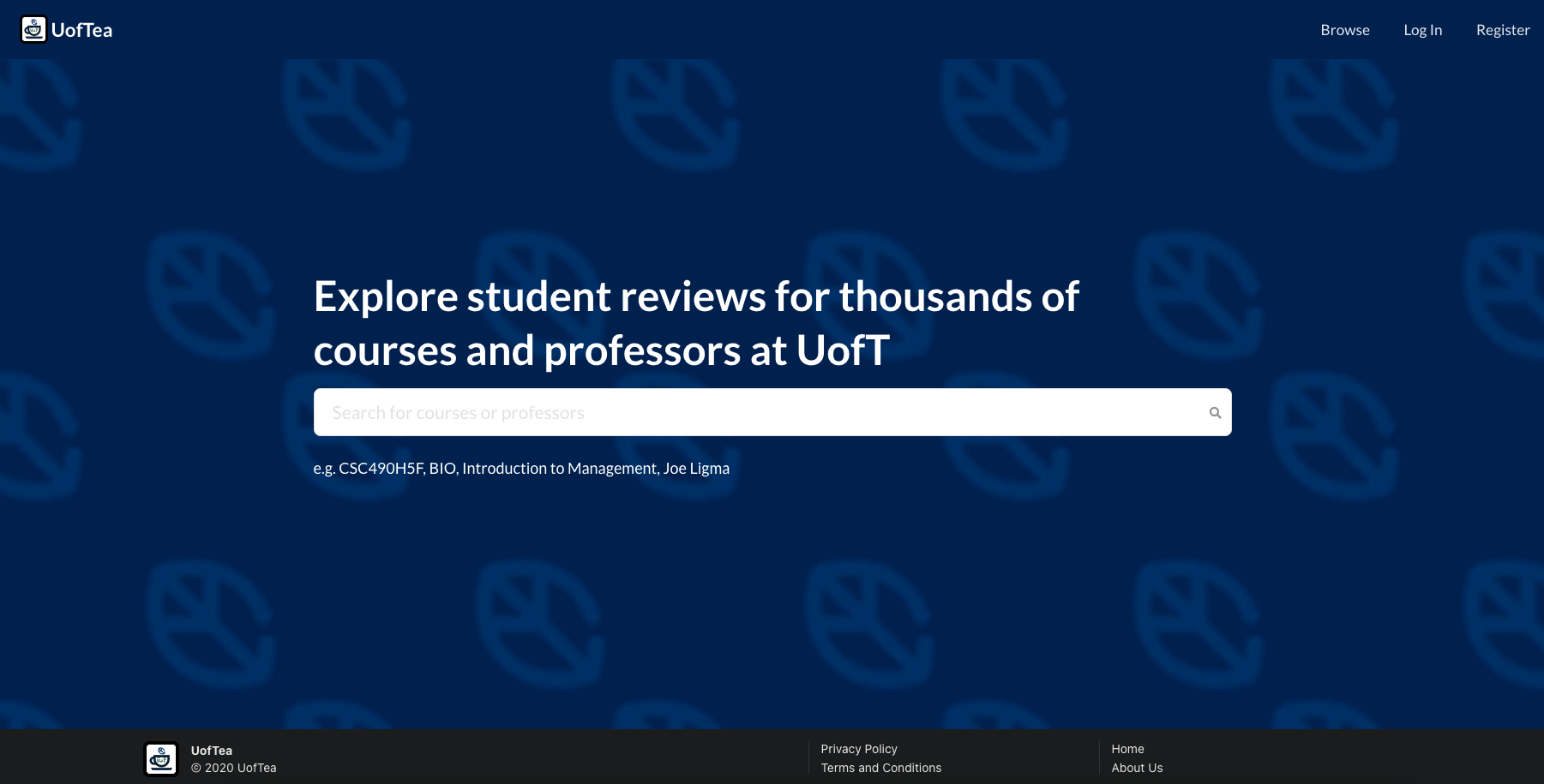Click the 'Explore student reviews' headline
The height and width of the screenshot is (784, 1544).
click(x=696, y=323)
